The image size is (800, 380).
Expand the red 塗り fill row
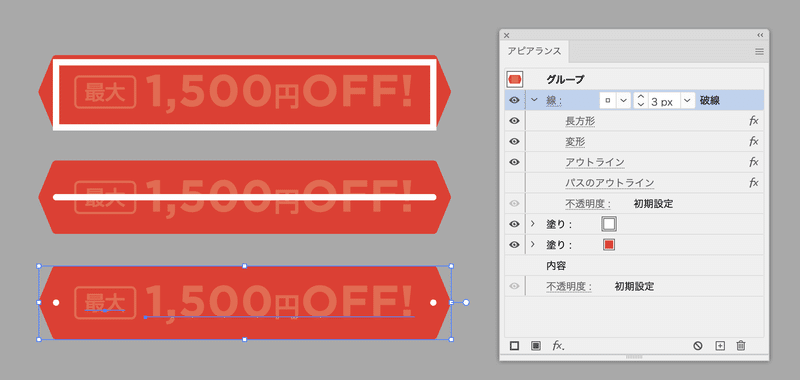tap(533, 245)
